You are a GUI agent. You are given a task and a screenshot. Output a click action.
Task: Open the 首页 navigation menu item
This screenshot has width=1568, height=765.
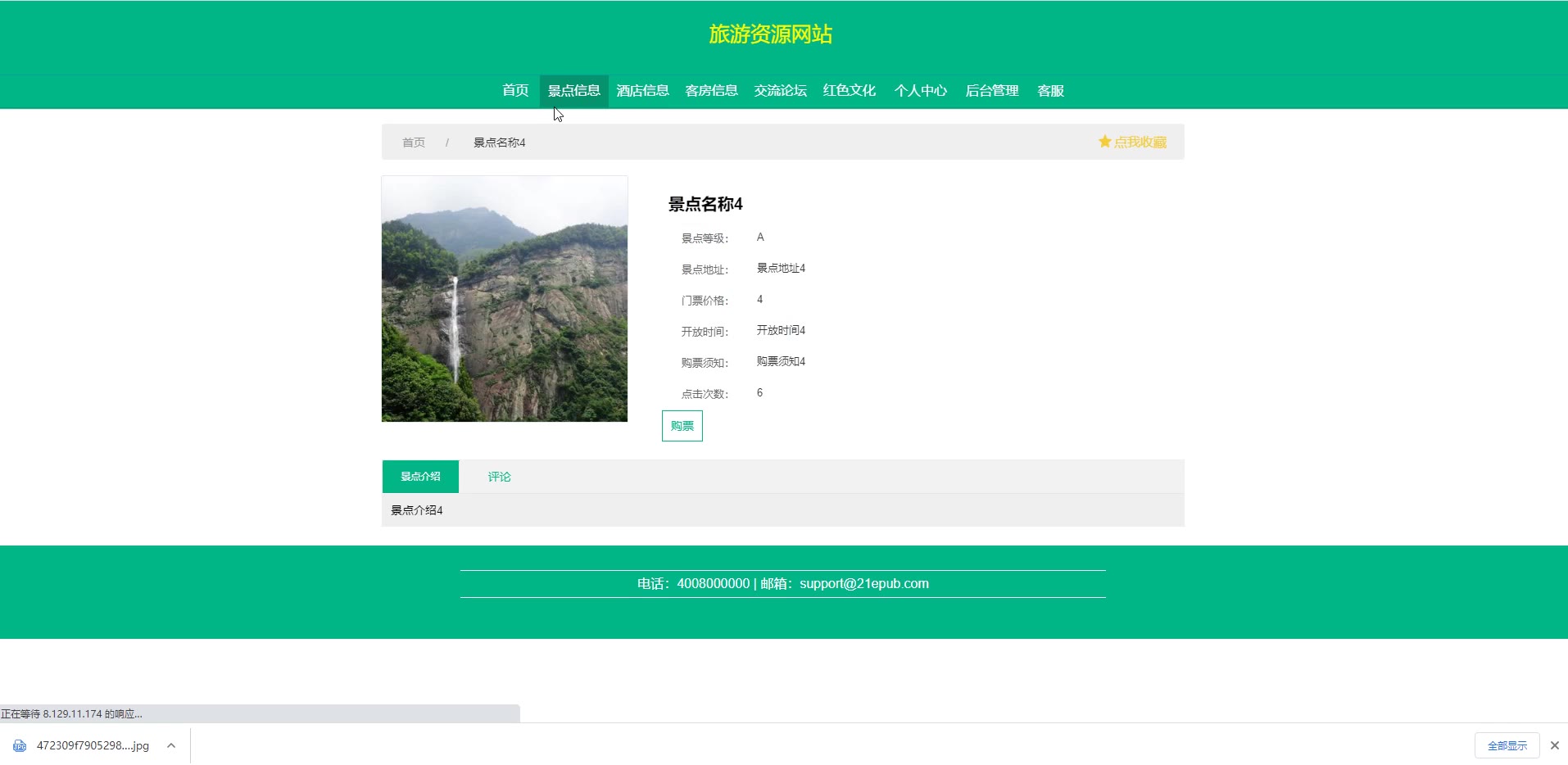tap(515, 91)
